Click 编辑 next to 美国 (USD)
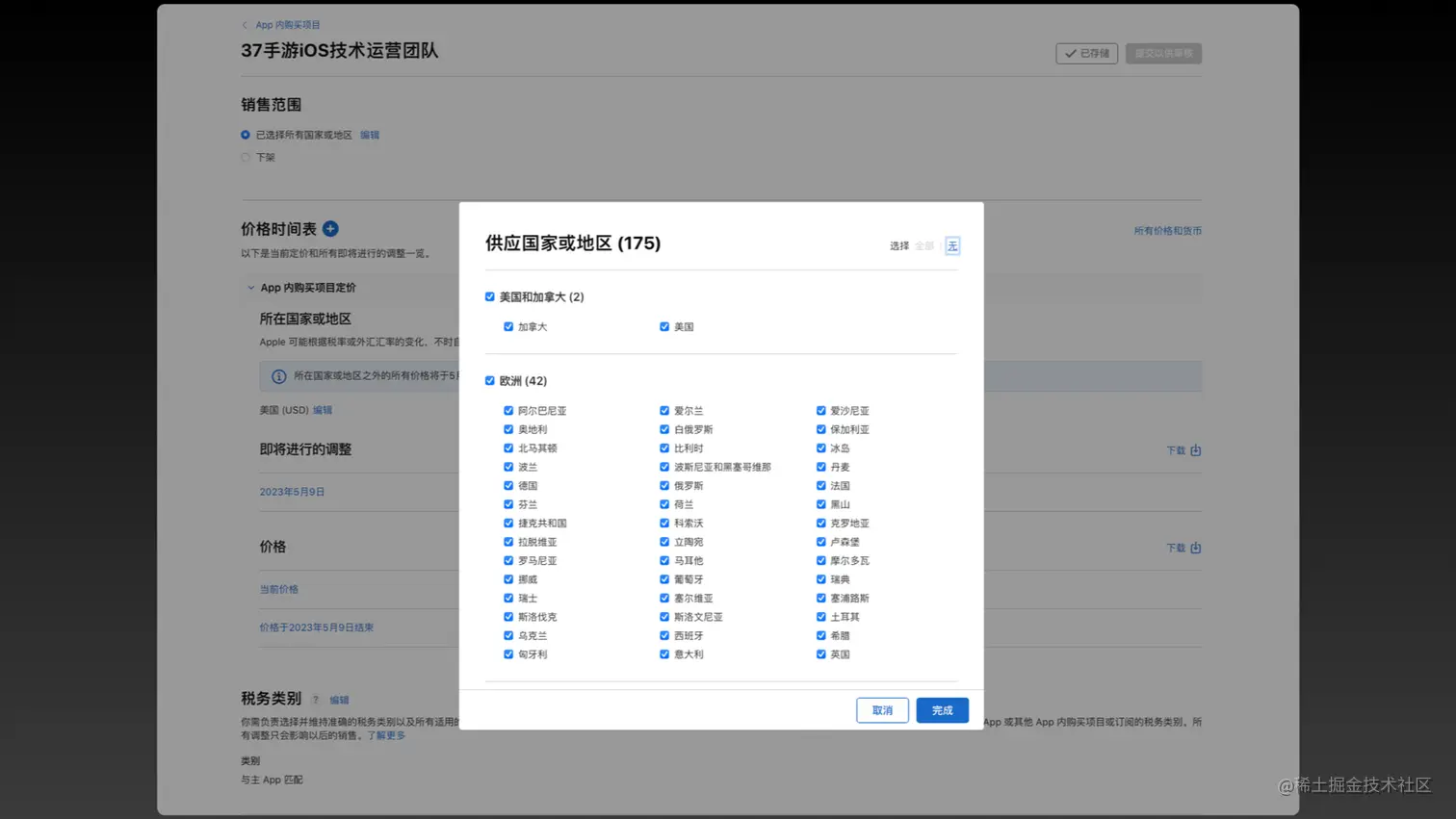 pos(323,410)
